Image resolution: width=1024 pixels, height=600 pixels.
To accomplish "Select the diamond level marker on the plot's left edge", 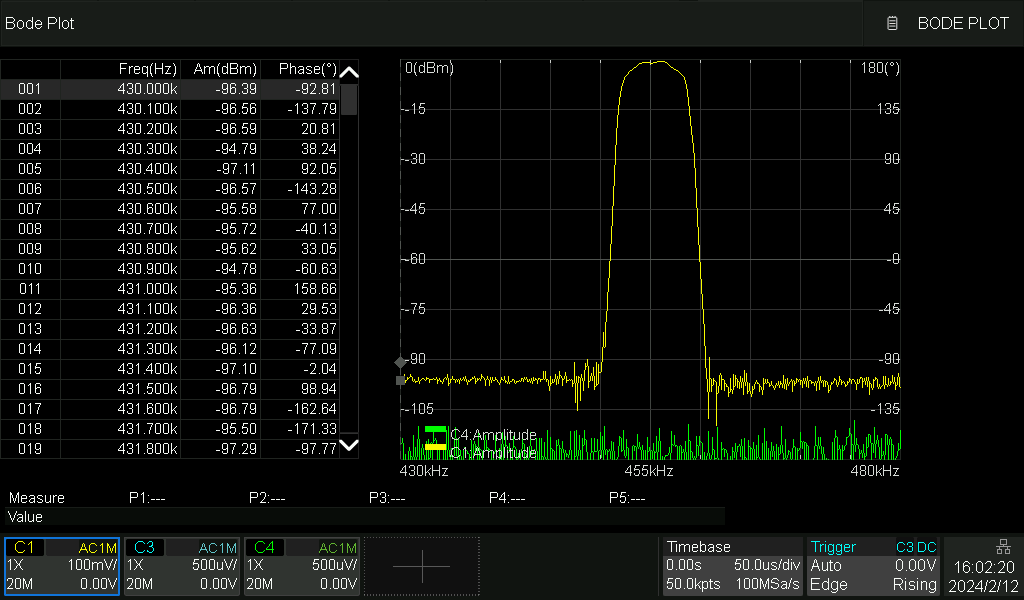I will (x=400, y=362).
